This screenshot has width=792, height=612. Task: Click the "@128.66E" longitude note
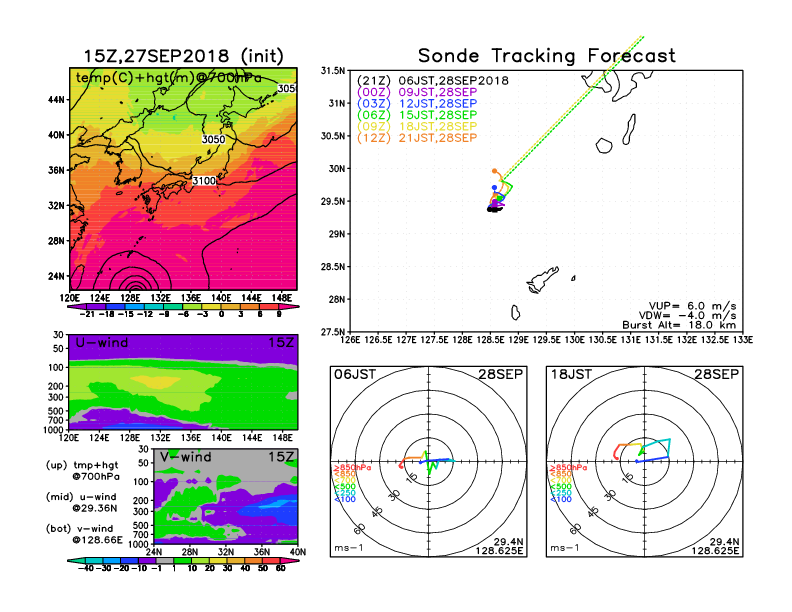[97, 540]
